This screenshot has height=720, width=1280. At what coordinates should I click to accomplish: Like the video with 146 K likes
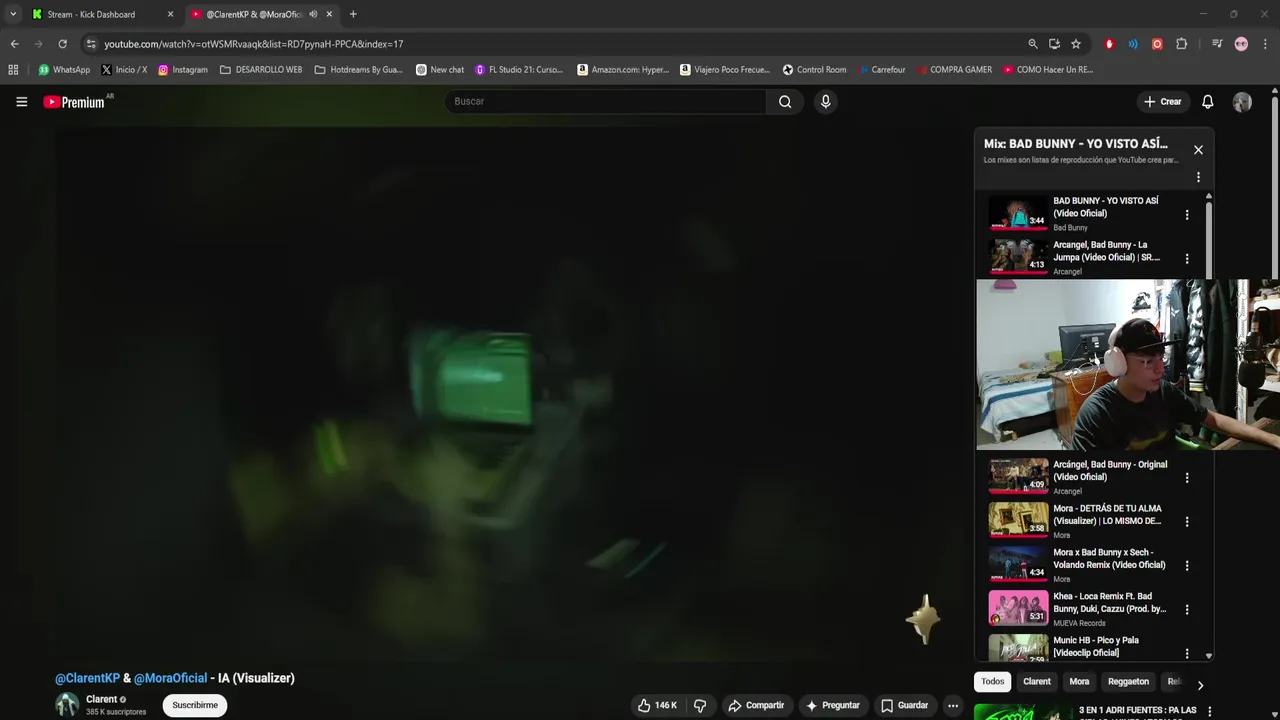click(657, 705)
